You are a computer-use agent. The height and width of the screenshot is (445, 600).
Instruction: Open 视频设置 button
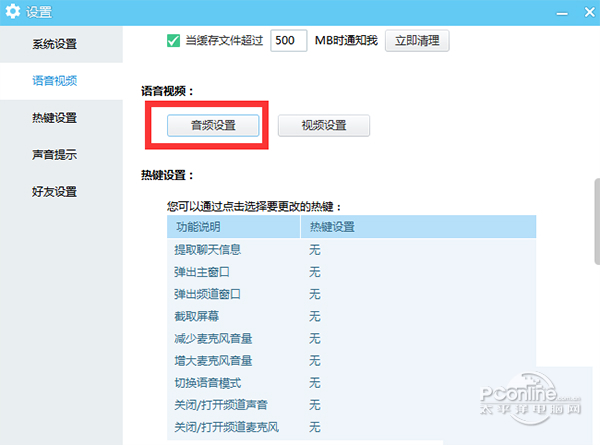click(324, 125)
